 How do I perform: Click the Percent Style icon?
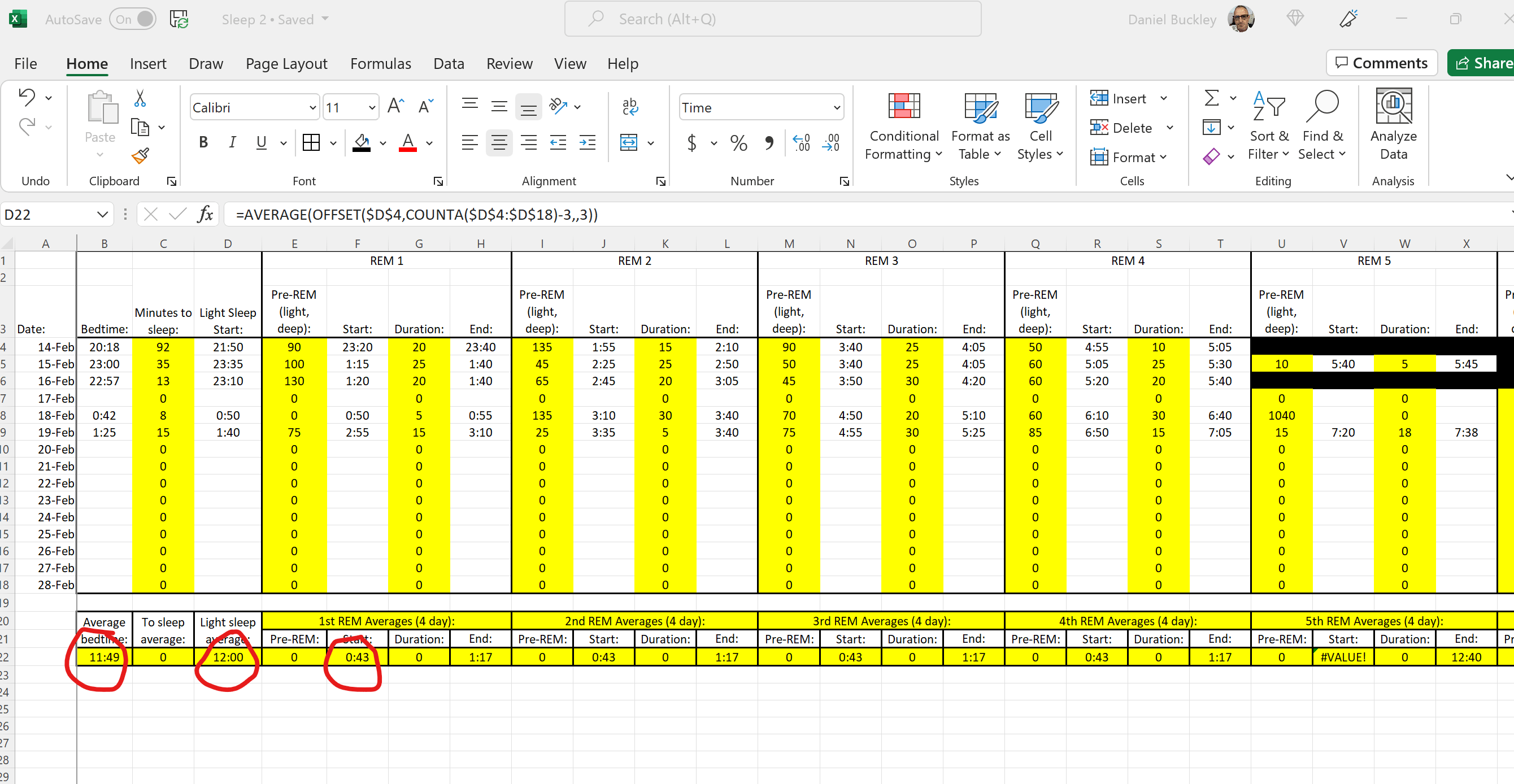(x=738, y=143)
